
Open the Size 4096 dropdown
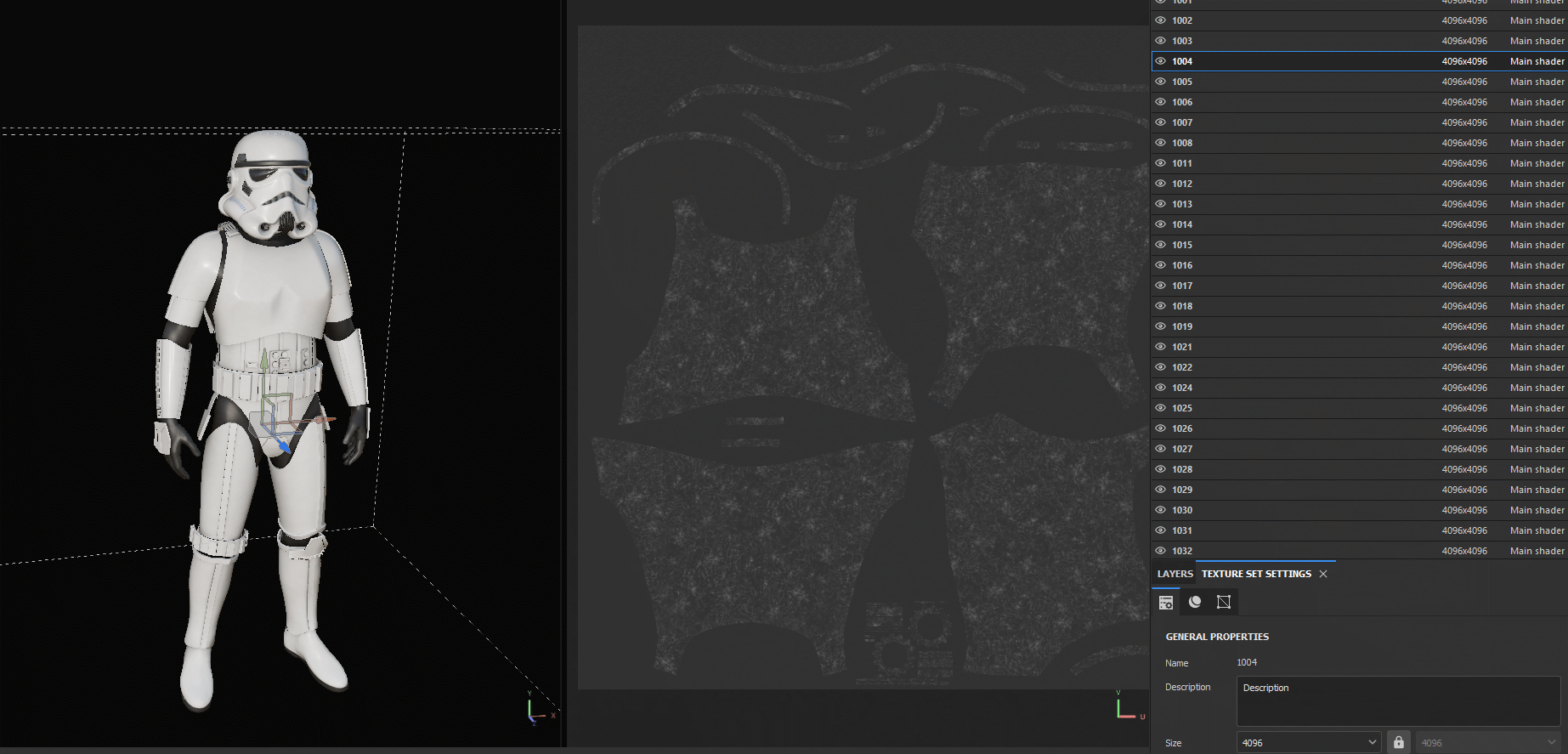(1309, 742)
